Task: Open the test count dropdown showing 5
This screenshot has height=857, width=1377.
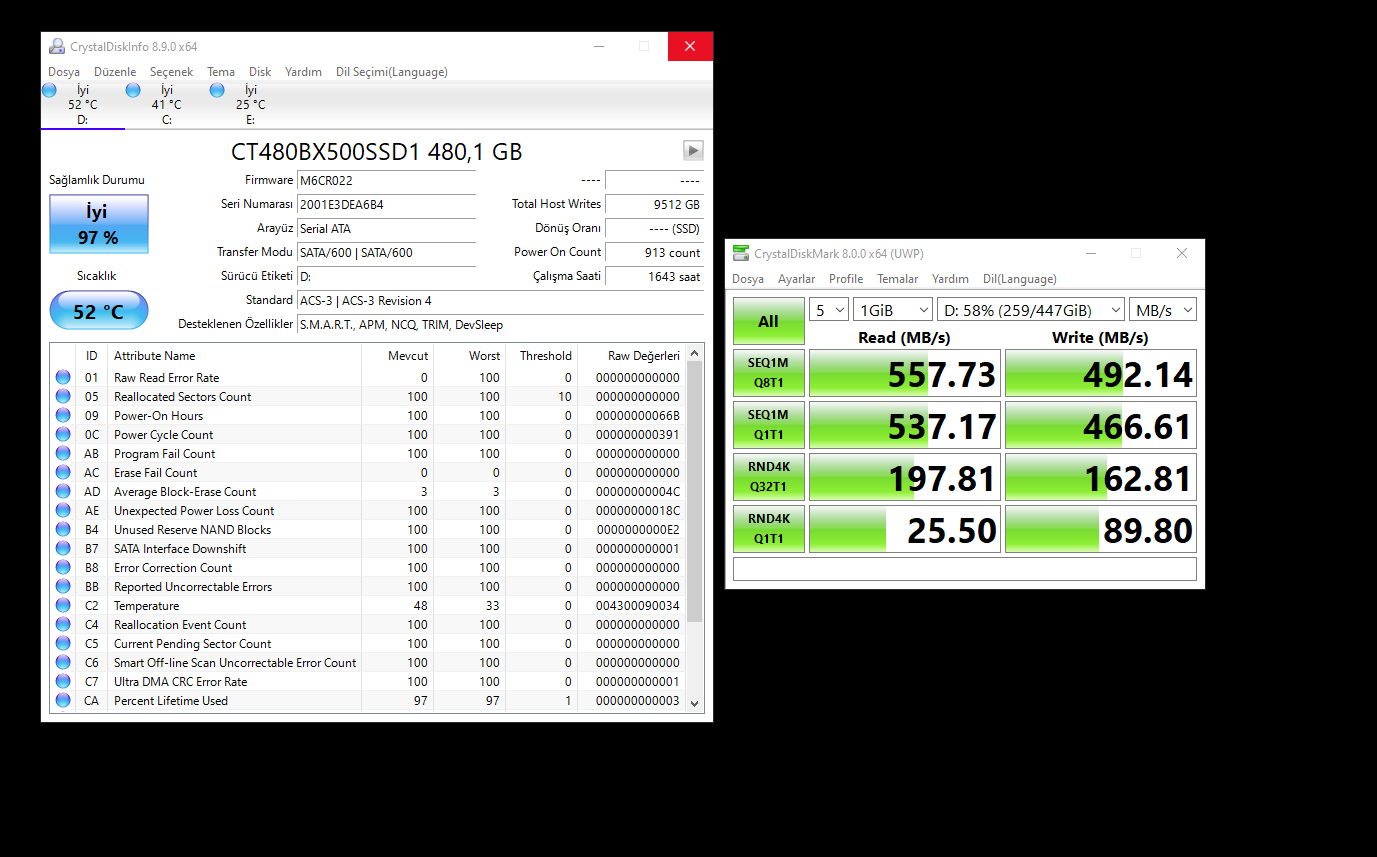Action: (829, 310)
